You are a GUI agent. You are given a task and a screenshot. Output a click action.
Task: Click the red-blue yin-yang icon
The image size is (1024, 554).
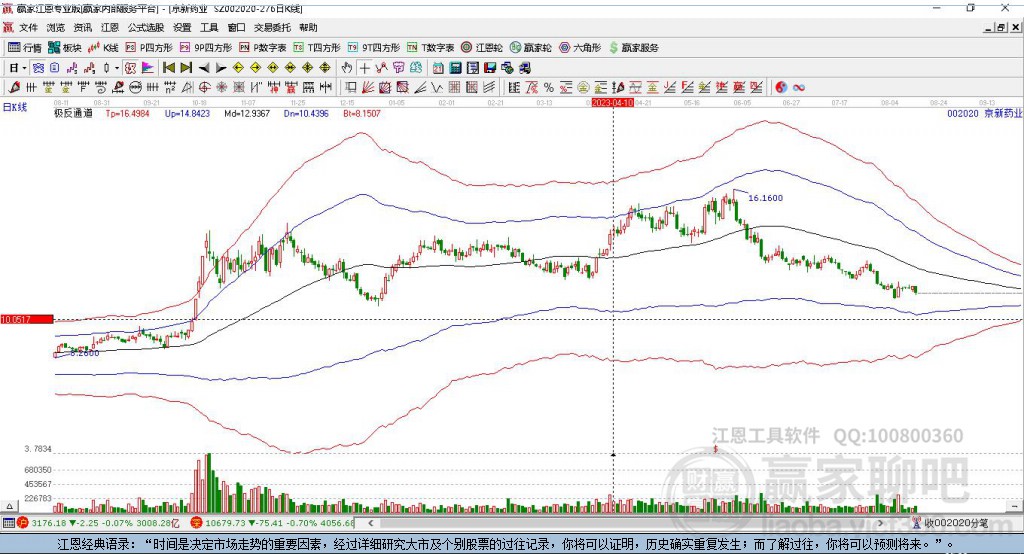point(781,88)
